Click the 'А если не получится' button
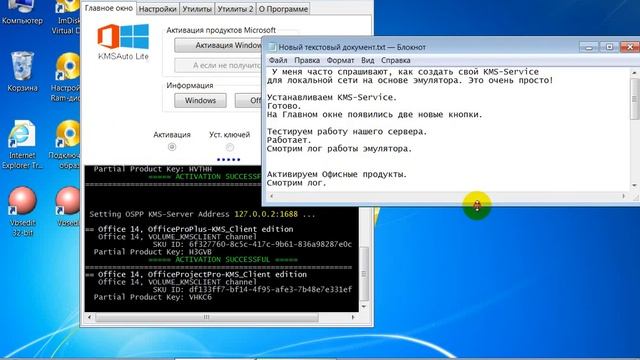 218,65
